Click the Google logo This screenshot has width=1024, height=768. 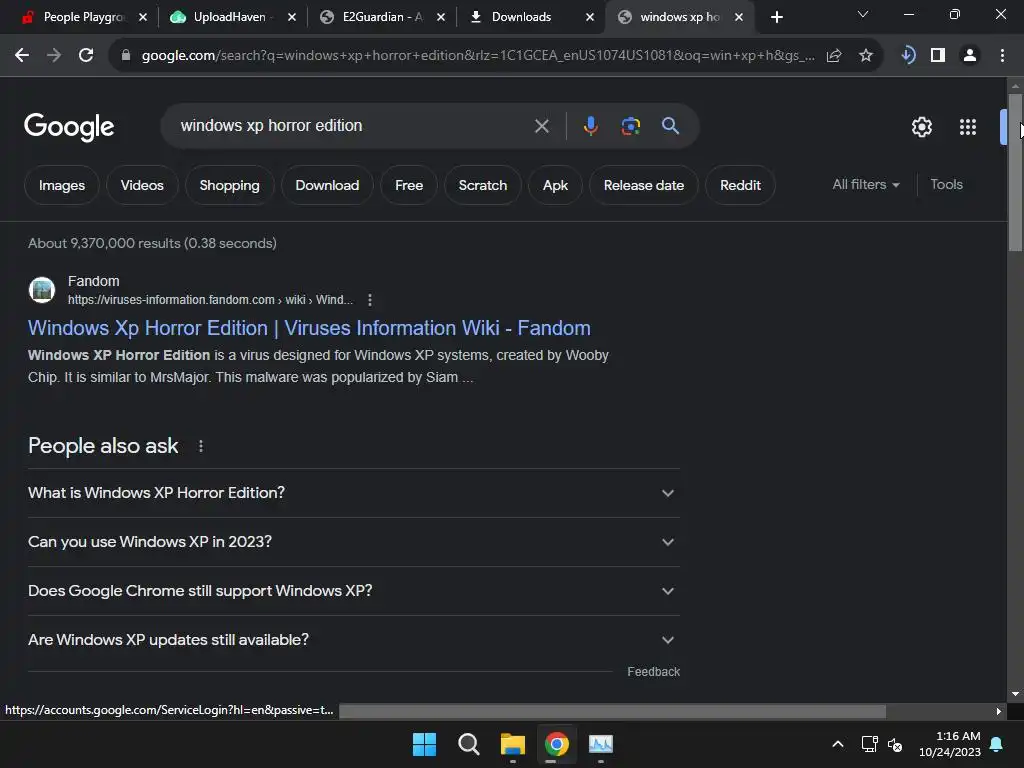click(x=69, y=127)
